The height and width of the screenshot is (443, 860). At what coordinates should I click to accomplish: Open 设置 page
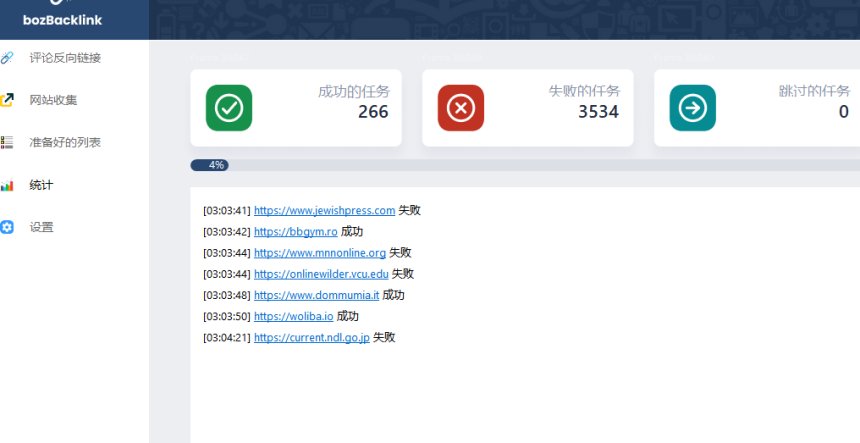point(41,227)
